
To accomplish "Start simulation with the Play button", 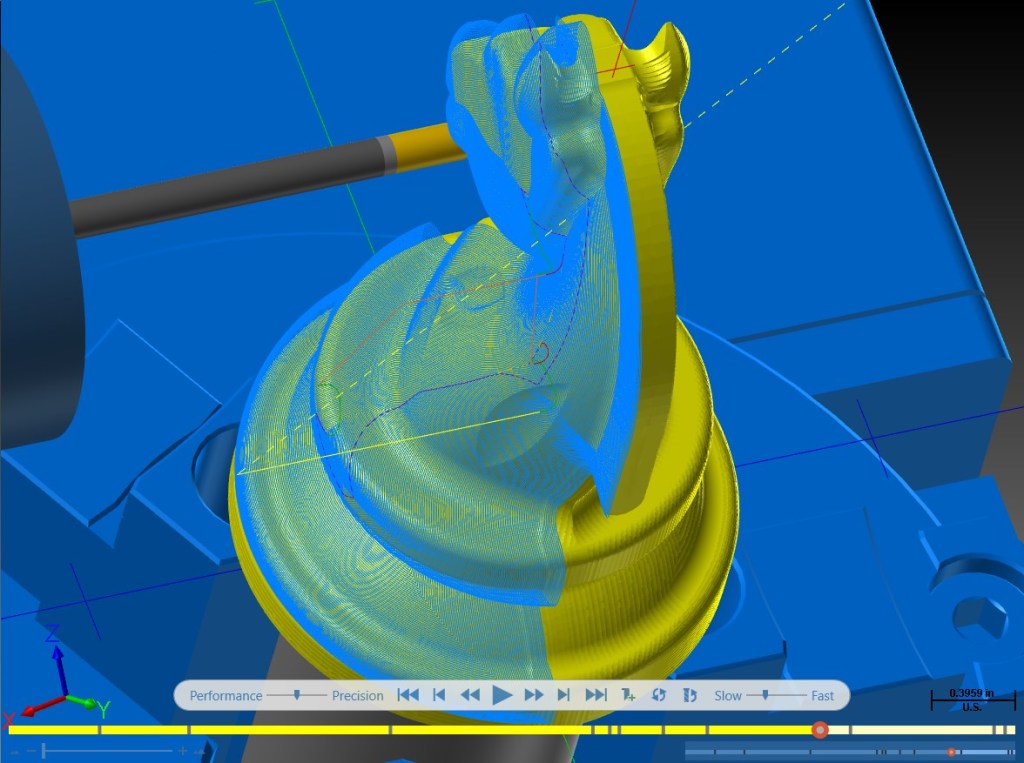I will 502,695.
